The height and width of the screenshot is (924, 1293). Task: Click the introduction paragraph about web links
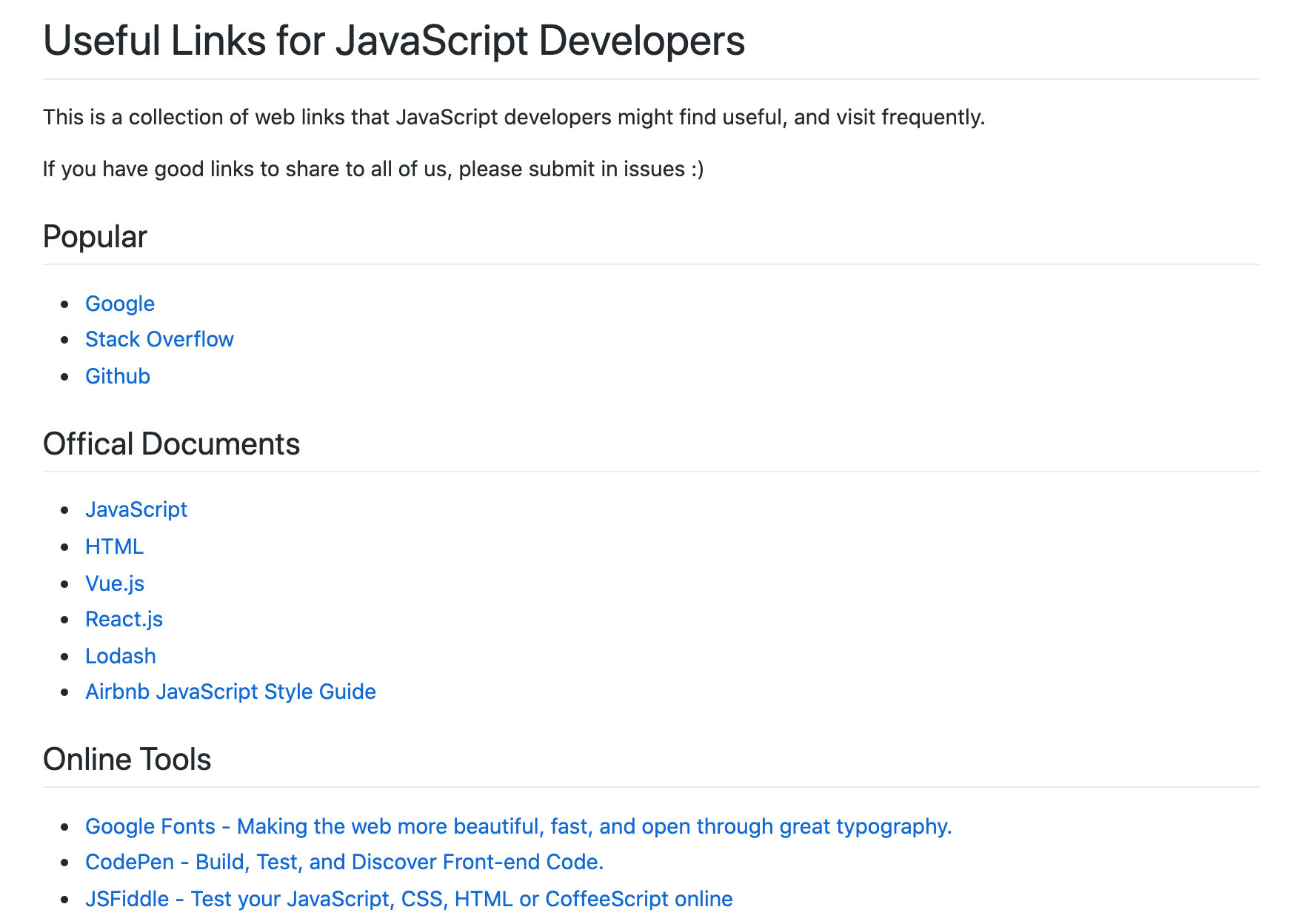515,116
